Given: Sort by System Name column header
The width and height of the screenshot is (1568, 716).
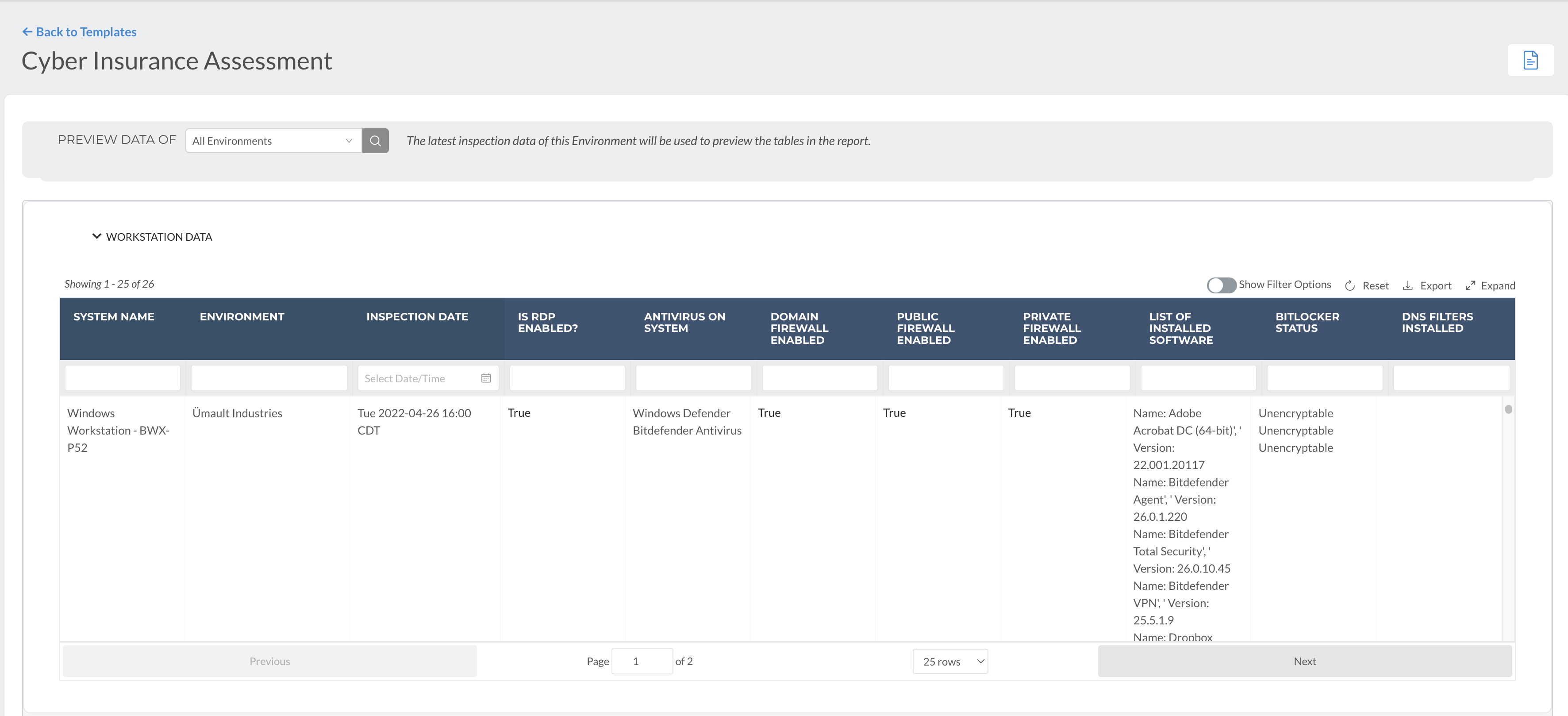Looking at the screenshot, I should click(114, 316).
